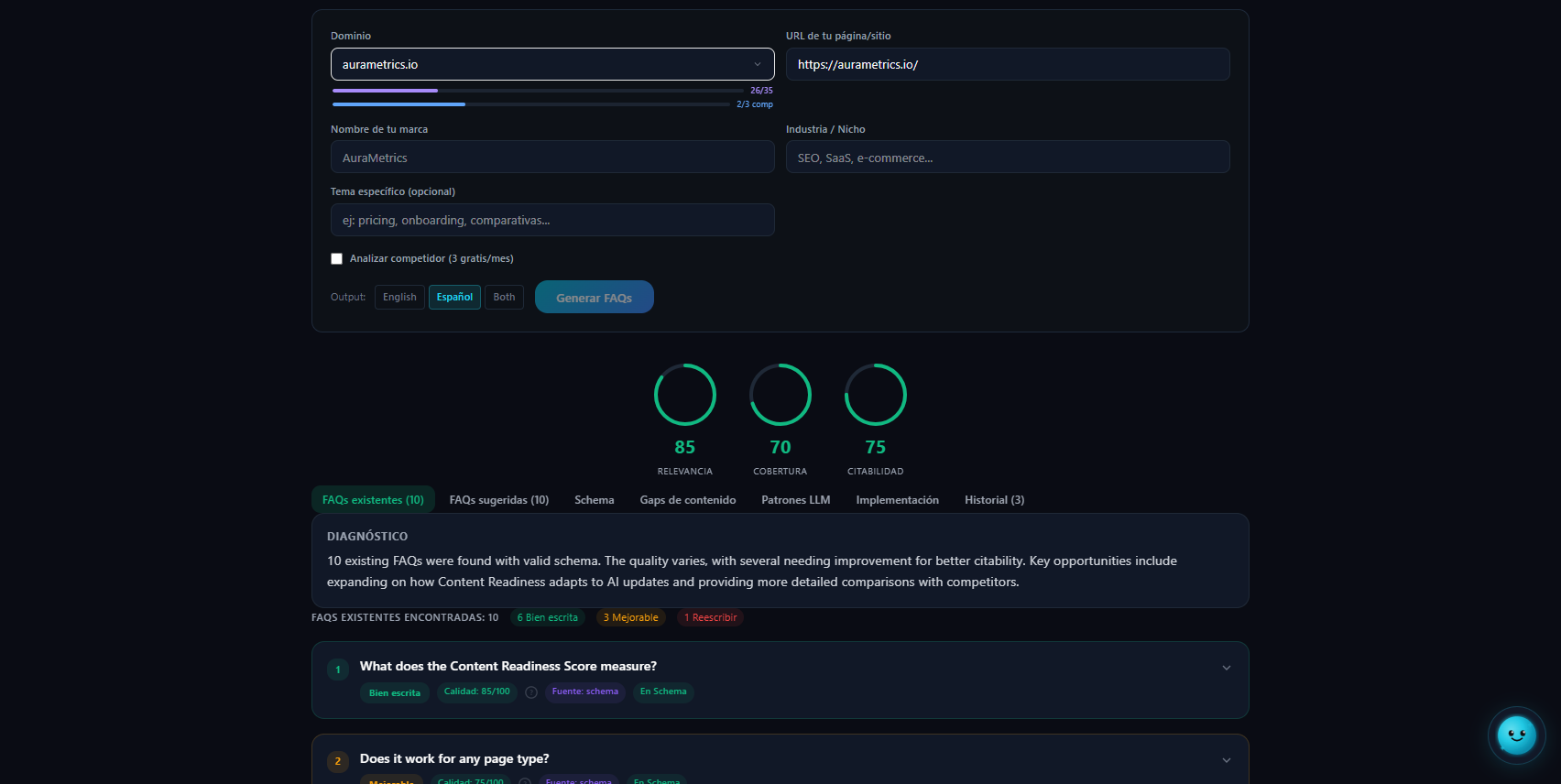Click 'FAQS EXISTENTES ENCONTRADAS: 10' label
The width and height of the screenshot is (1561, 784).
(x=405, y=617)
